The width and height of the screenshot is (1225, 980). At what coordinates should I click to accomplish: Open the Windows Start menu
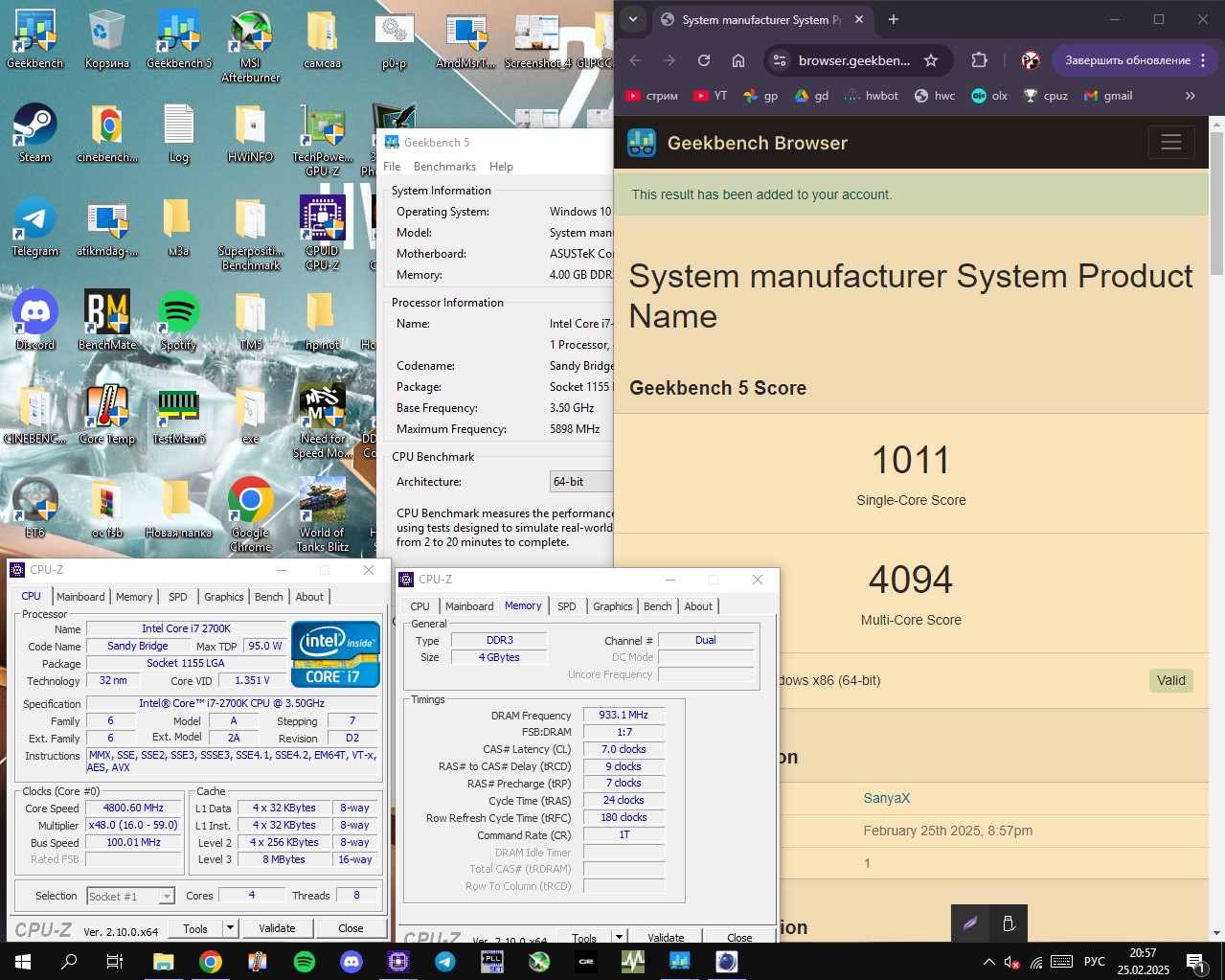point(23,961)
